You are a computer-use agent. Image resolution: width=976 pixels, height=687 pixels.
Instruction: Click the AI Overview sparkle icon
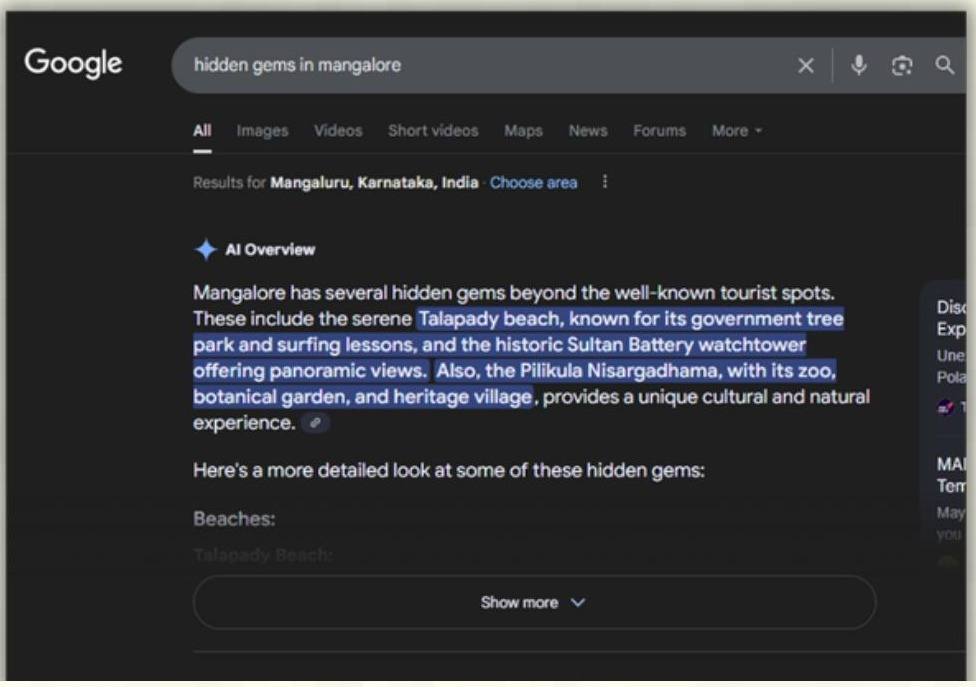tap(205, 250)
